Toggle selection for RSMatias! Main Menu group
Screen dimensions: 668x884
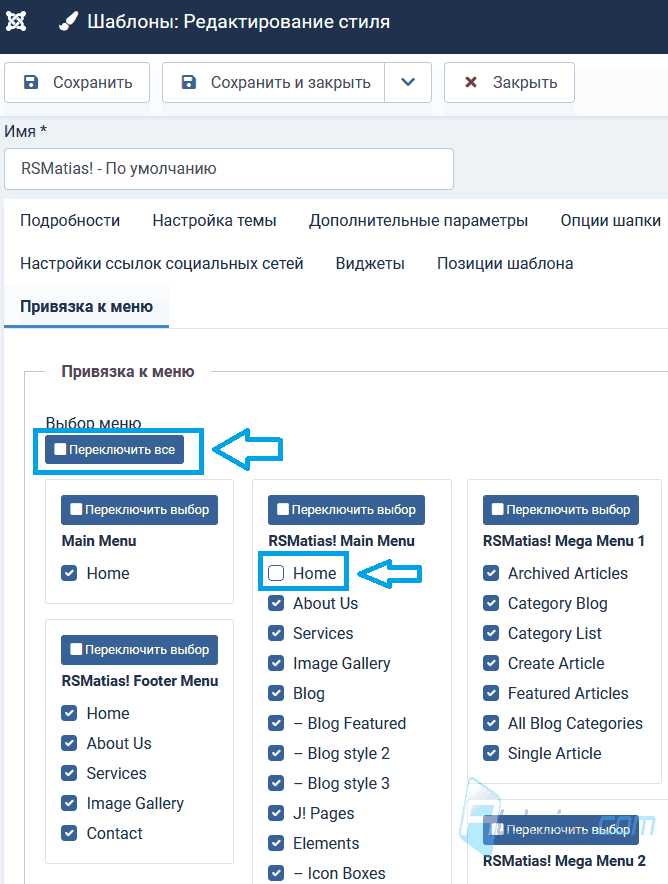(346, 510)
